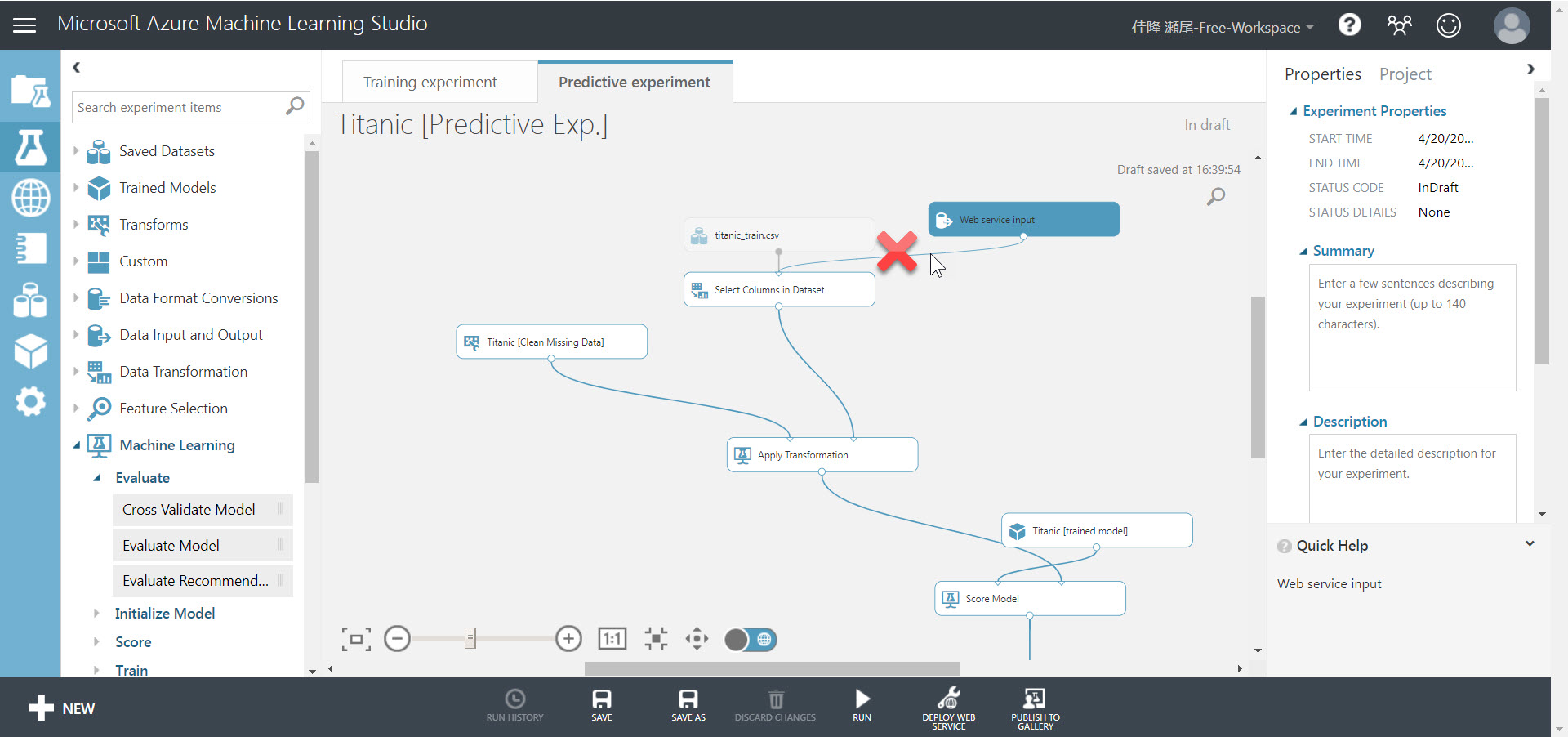
Task: Select the Experiments flask sidebar icon
Action: [x=30, y=147]
